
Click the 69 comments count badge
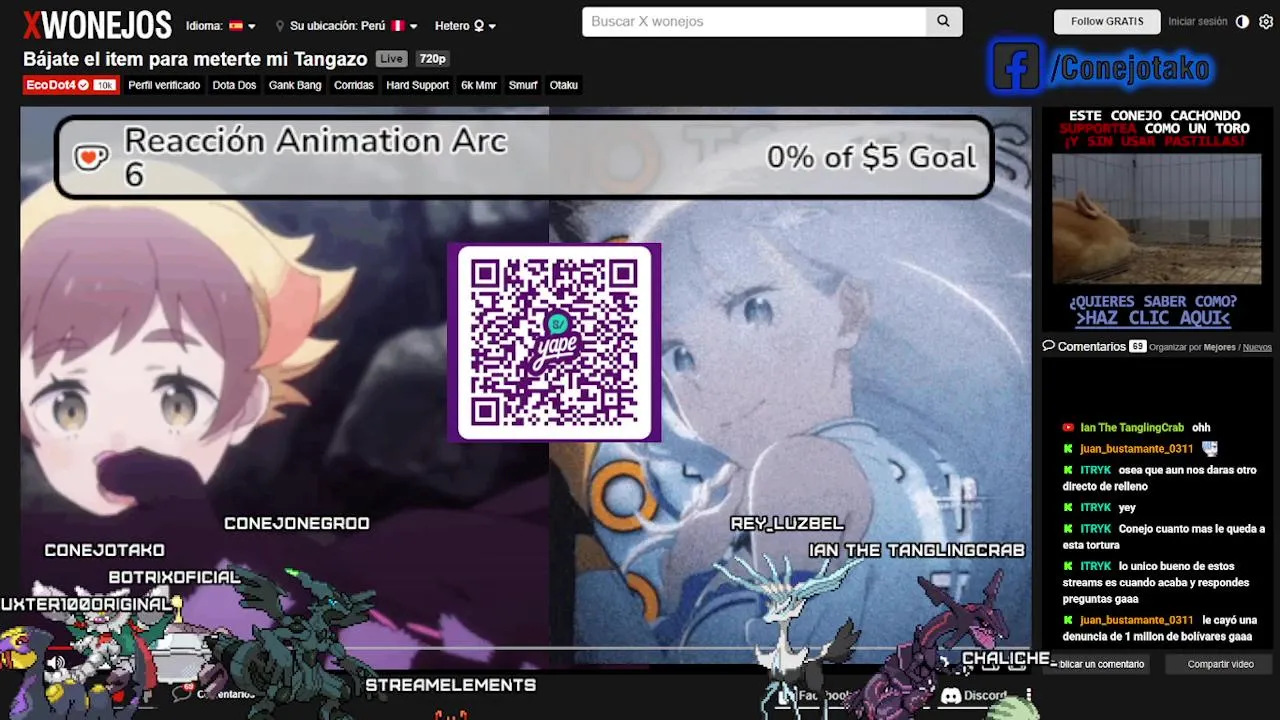tap(1137, 346)
